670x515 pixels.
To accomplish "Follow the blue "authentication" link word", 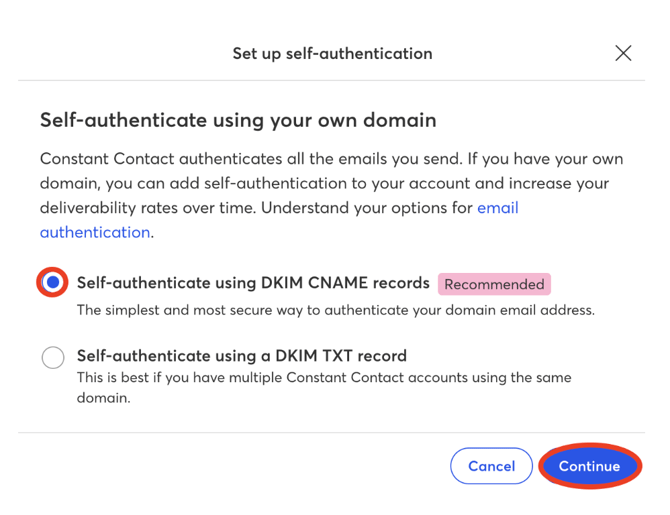I will [95, 232].
